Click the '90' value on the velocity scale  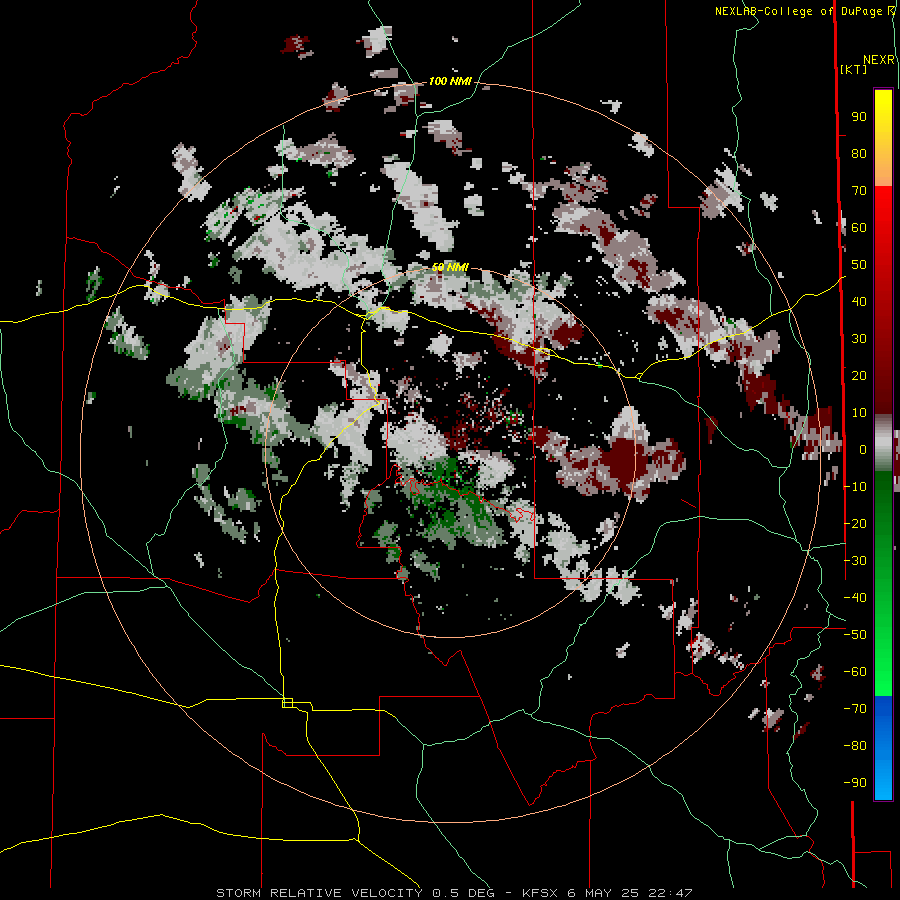pyautogui.click(x=859, y=117)
